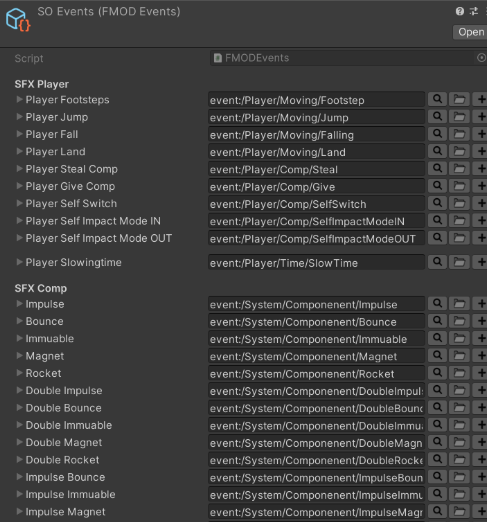Click the Player Self Impact Mode IN label
487x522 pixels.
point(93,221)
